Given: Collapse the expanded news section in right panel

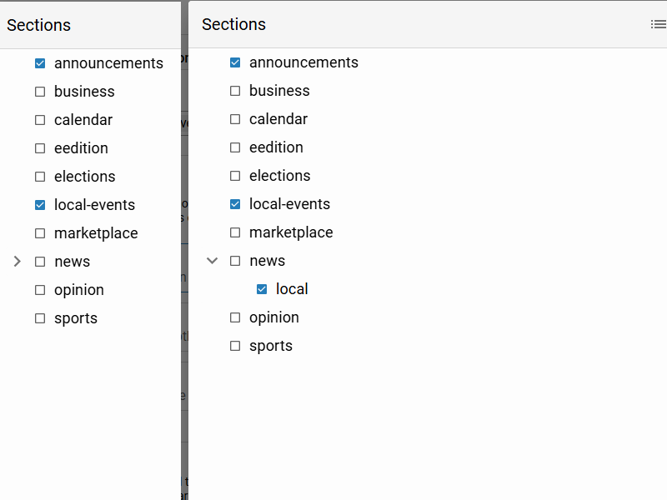Looking at the screenshot, I should 212,261.
